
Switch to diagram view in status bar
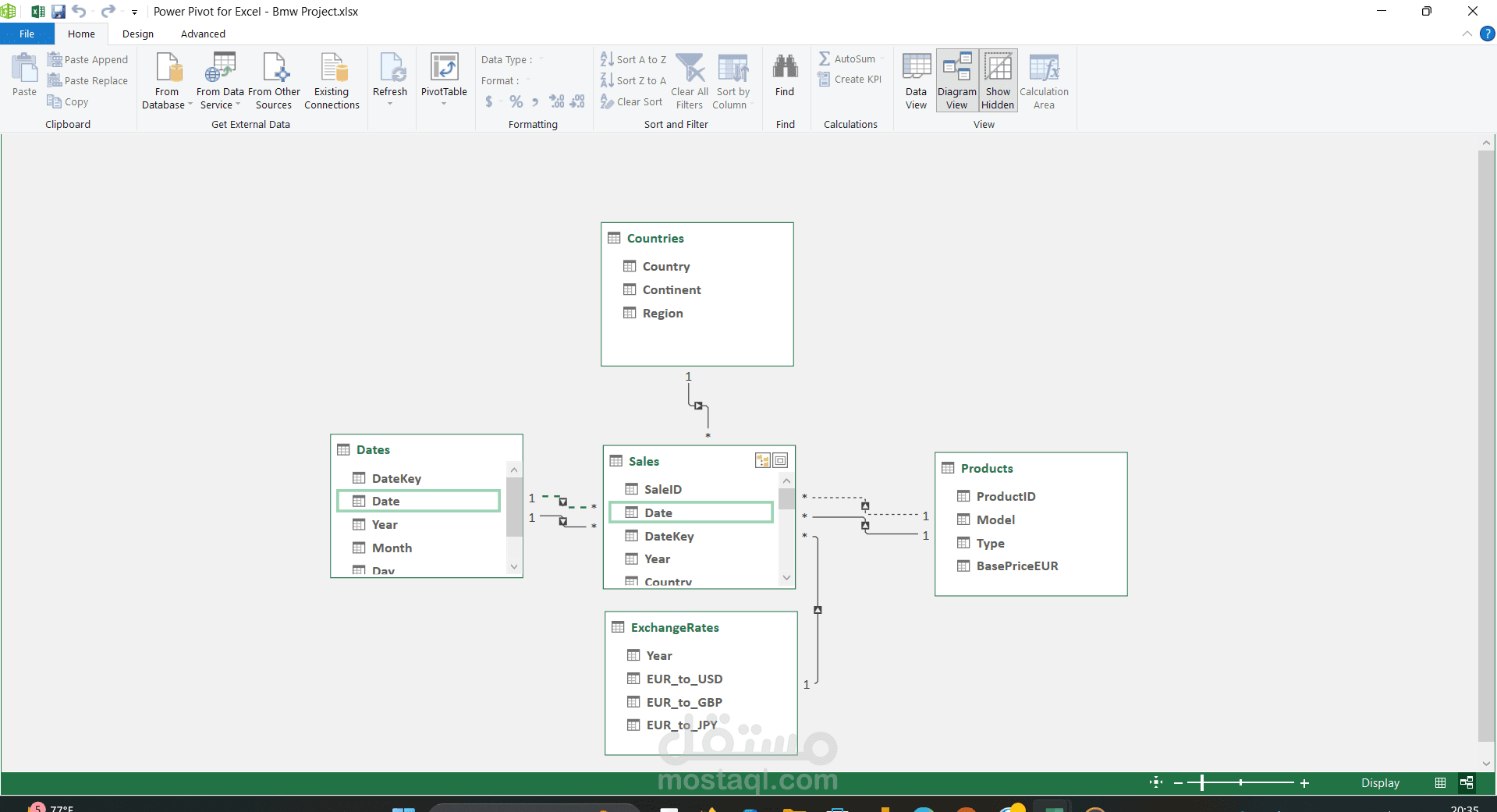point(1467,782)
